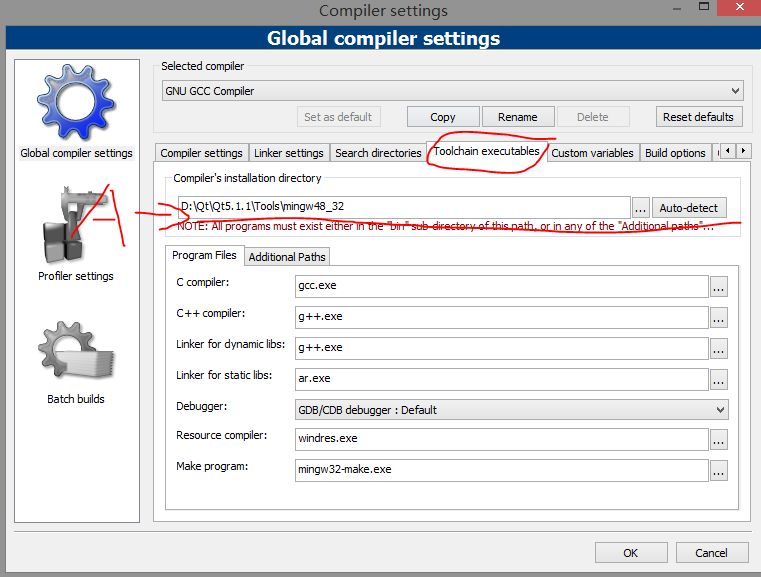Image resolution: width=761 pixels, height=577 pixels.
Task: Click the C++ compiler g++.exe field
Action: (x=501, y=317)
